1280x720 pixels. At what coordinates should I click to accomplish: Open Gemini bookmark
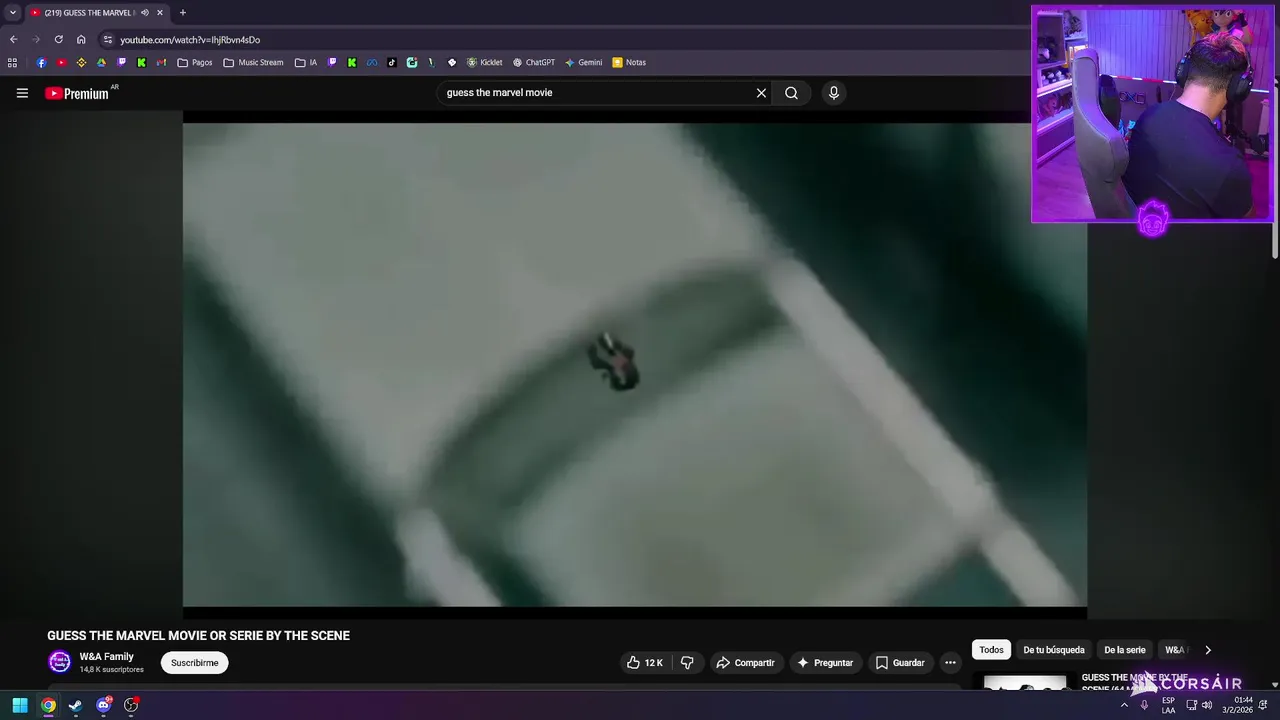[x=583, y=62]
